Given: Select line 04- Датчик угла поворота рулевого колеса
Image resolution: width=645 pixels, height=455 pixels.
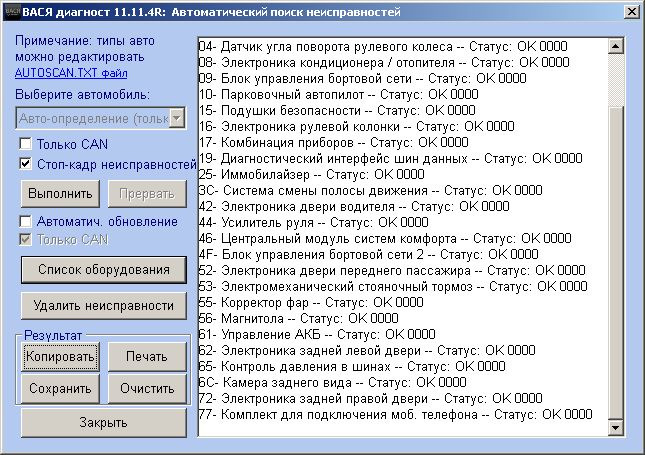Looking at the screenshot, I should (x=383, y=46).
